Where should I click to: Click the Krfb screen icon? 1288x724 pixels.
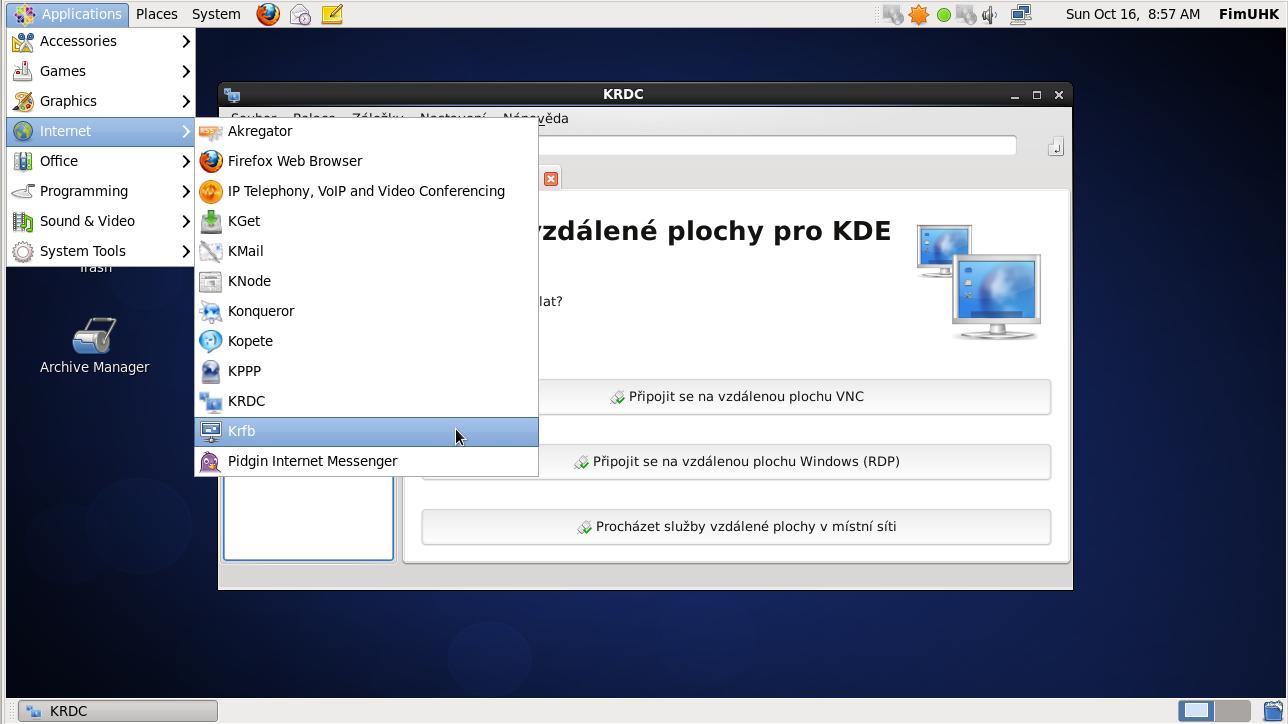pos(211,431)
